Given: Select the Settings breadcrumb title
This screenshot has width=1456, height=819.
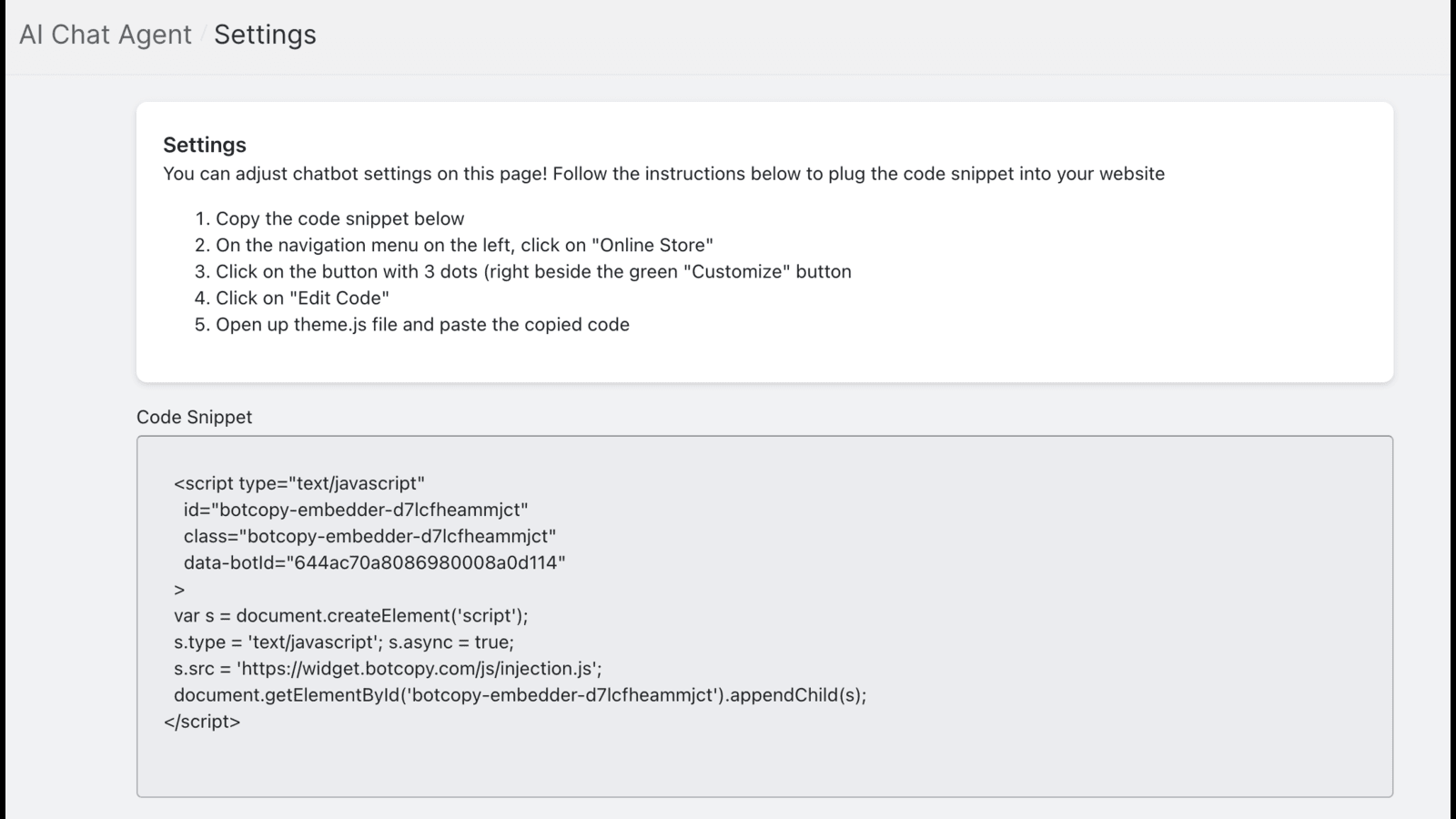Looking at the screenshot, I should point(265,35).
